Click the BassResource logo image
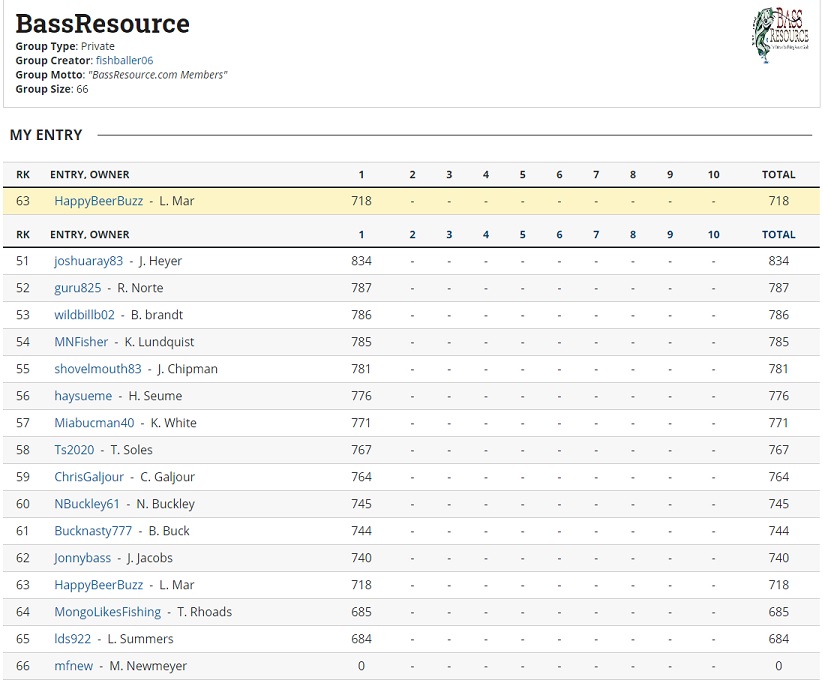This screenshot has width=823, height=685. point(780,35)
